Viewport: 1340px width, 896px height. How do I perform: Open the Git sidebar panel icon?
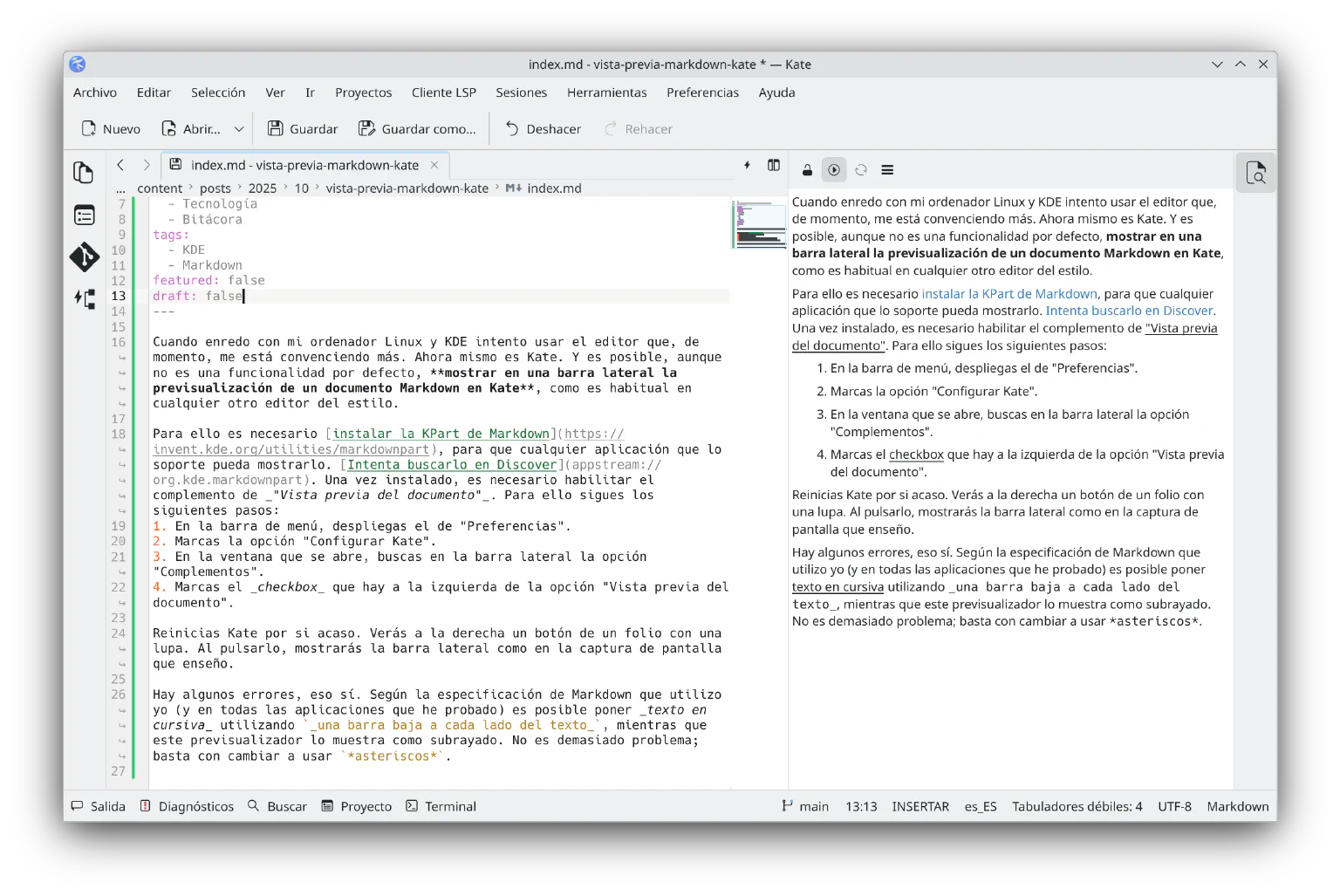[x=84, y=257]
